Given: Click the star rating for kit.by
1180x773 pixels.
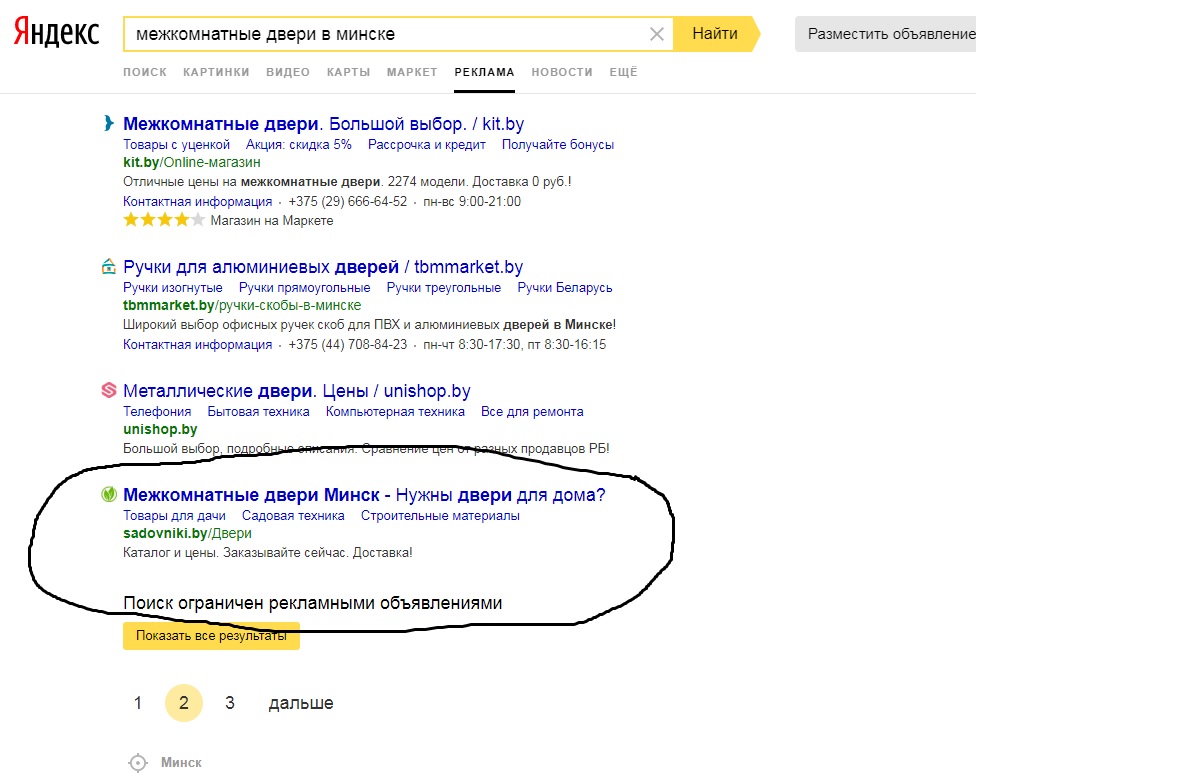Looking at the screenshot, I should pyautogui.click(x=163, y=220).
